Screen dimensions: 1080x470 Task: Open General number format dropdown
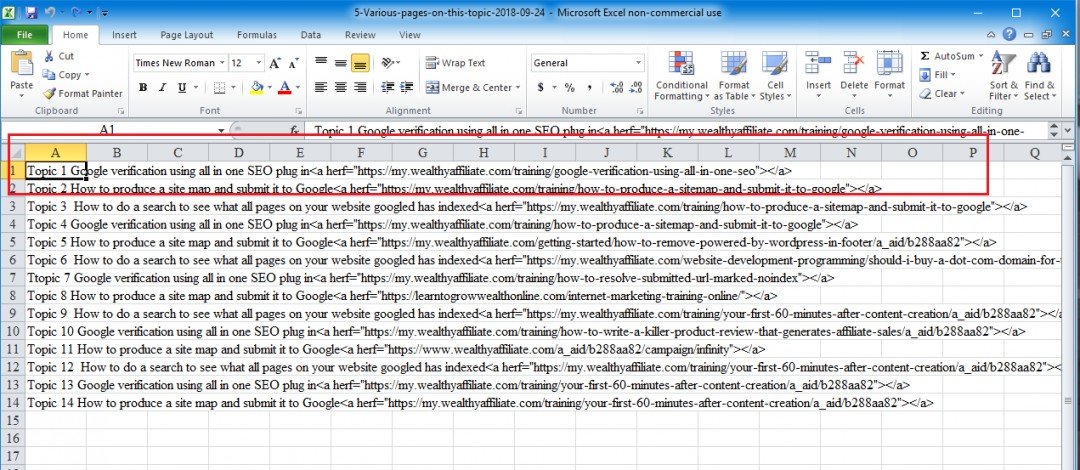tap(638, 63)
